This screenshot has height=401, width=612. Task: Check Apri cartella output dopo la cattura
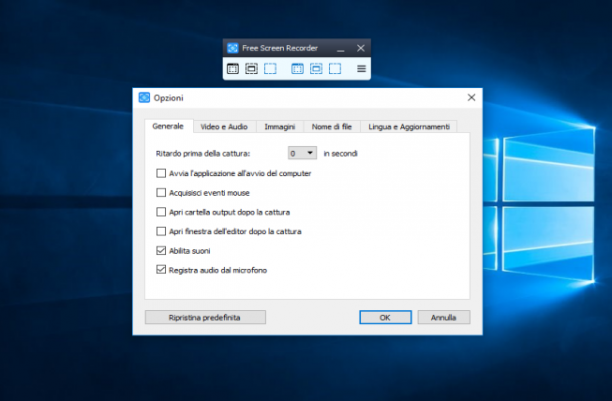click(161, 212)
